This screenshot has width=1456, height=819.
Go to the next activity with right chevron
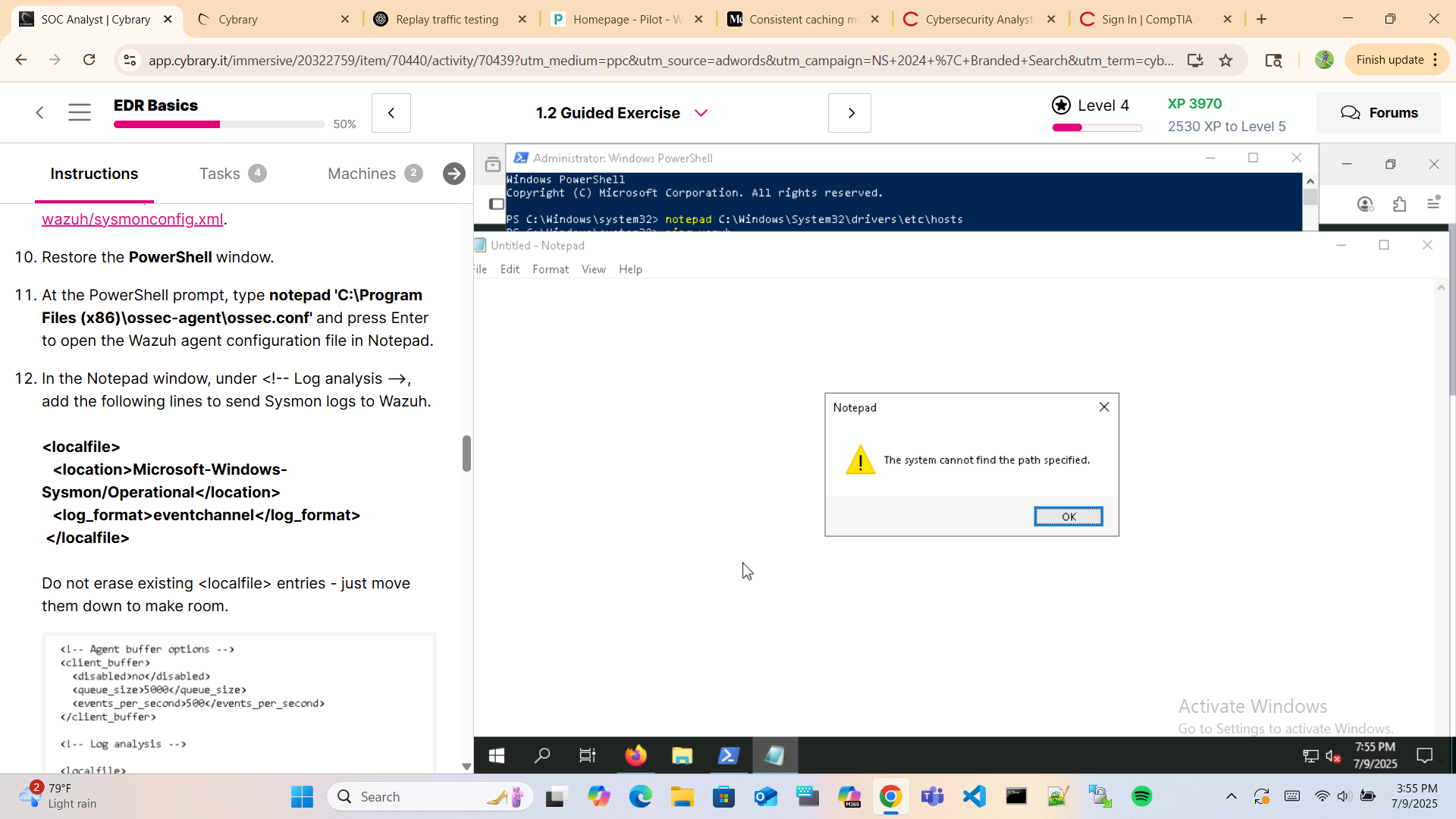click(850, 113)
